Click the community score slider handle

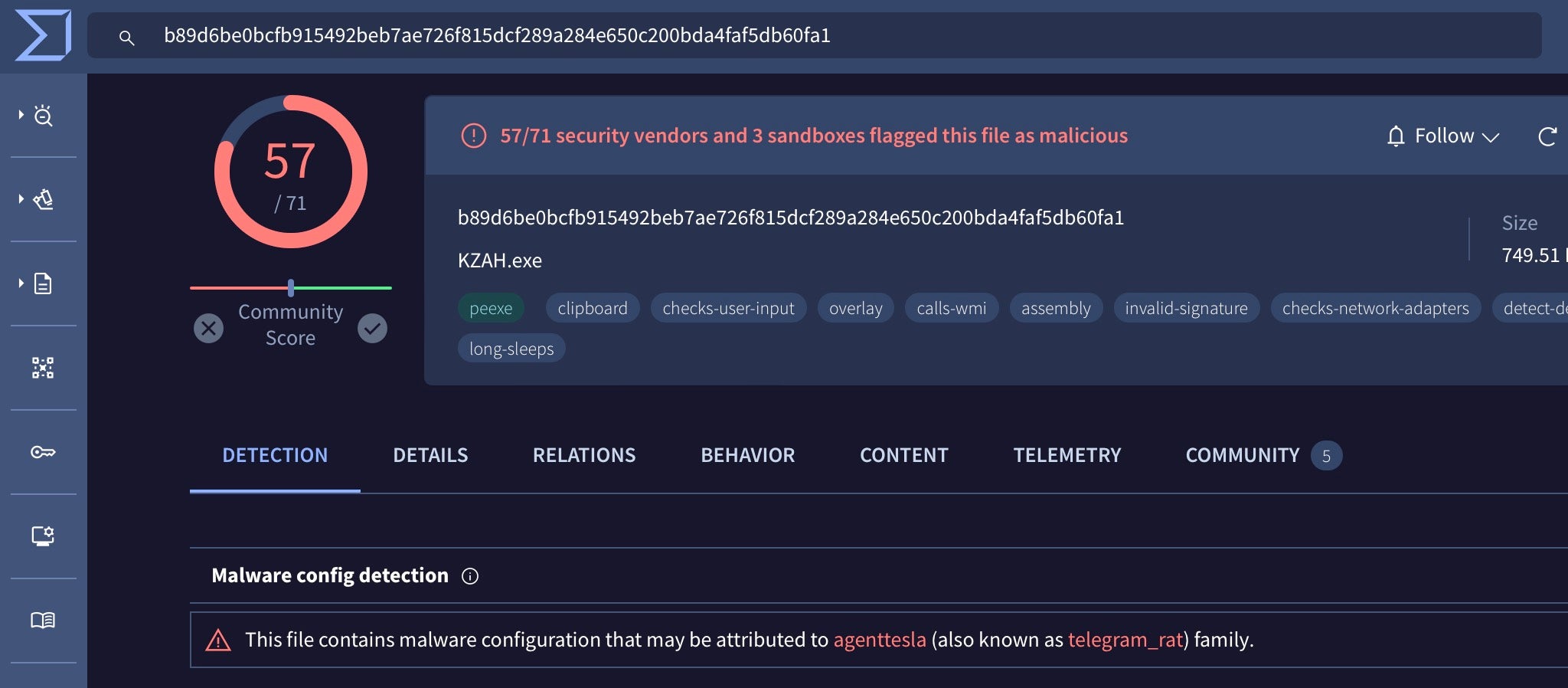291,288
